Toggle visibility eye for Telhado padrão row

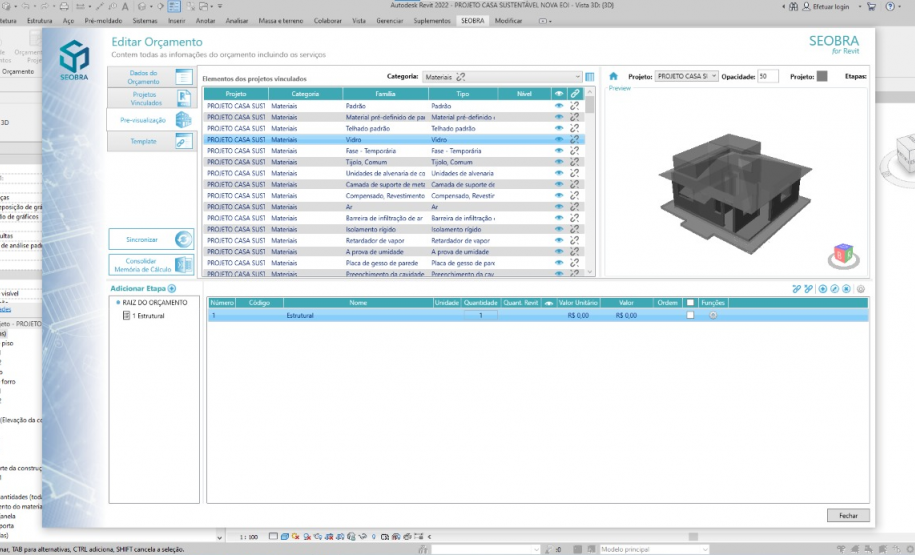click(x=558, y=128)
